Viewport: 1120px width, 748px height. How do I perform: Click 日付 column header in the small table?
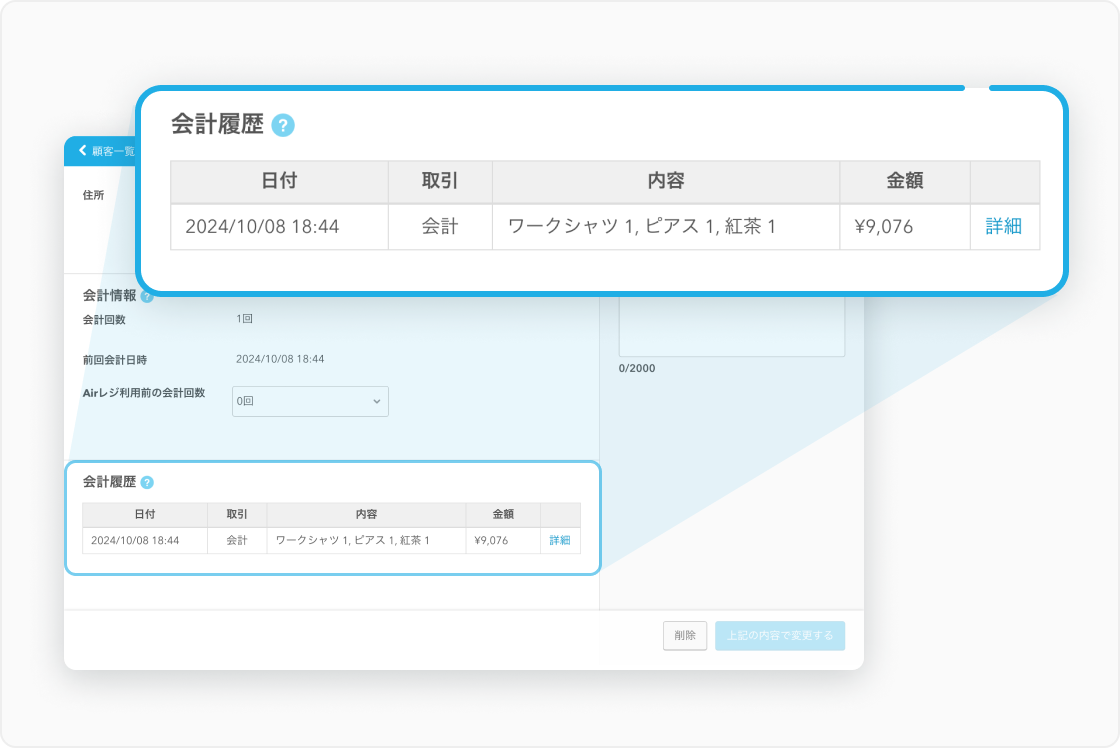[x=145, y=515]
